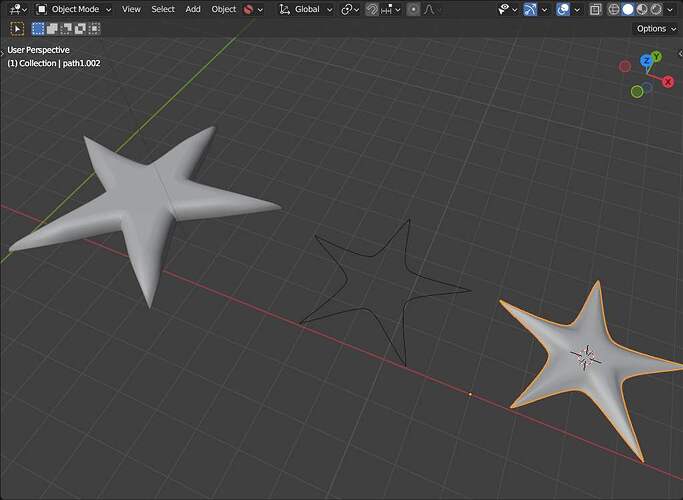Toggle snapping magnet icon
Screen dimensions: 683x500
[x=372, y=9]
